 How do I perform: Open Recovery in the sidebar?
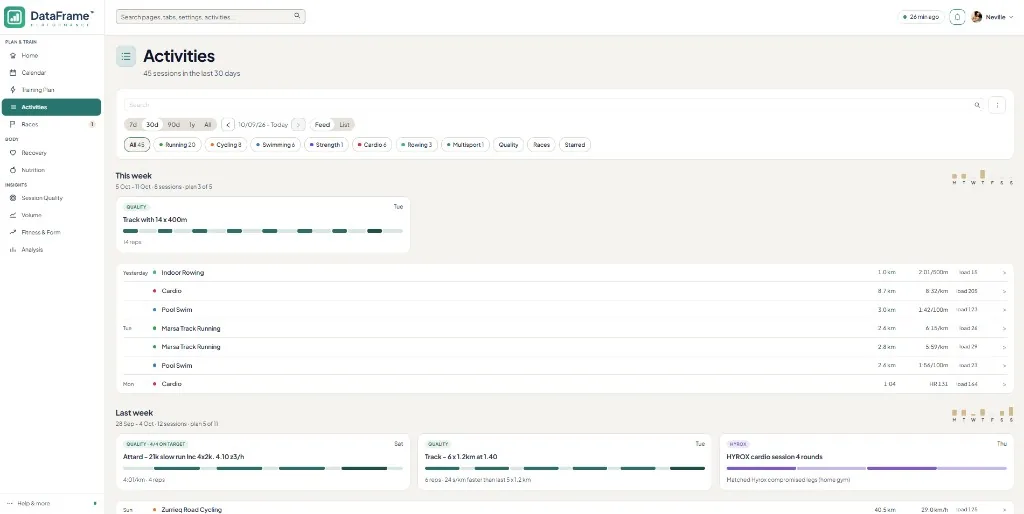[52, 153]
